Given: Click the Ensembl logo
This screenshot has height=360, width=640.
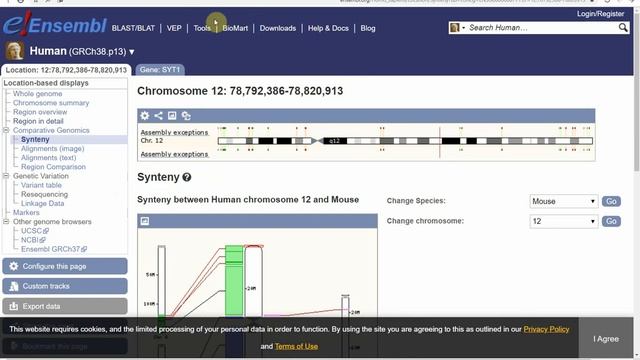Looking at the screenshot, I should point(55,24).
